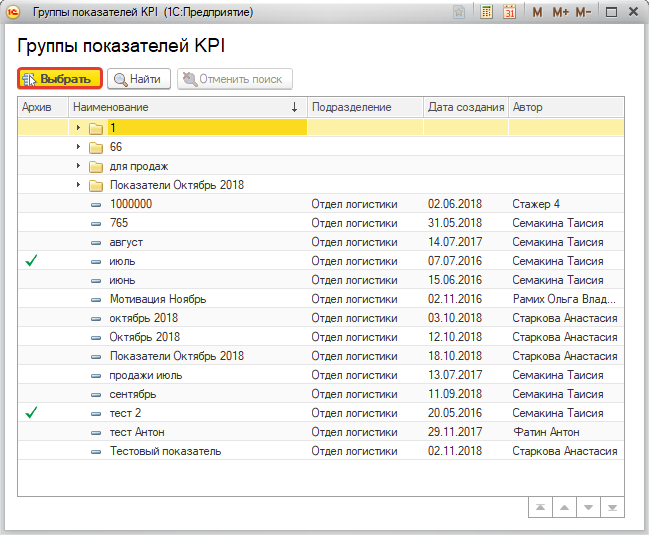Expand the folder named 66

pos(78,146)
